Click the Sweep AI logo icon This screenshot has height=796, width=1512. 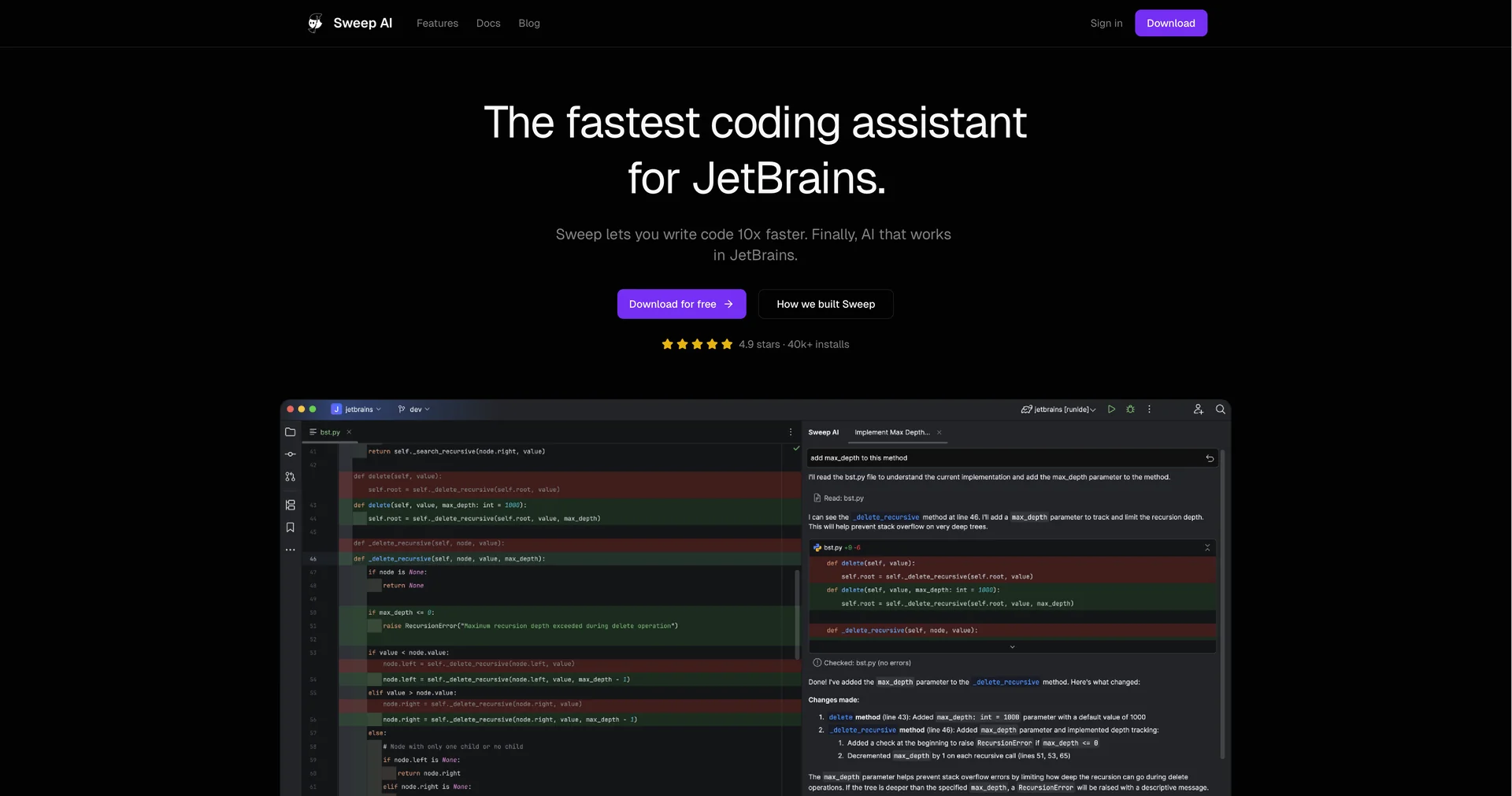(315, 23)
